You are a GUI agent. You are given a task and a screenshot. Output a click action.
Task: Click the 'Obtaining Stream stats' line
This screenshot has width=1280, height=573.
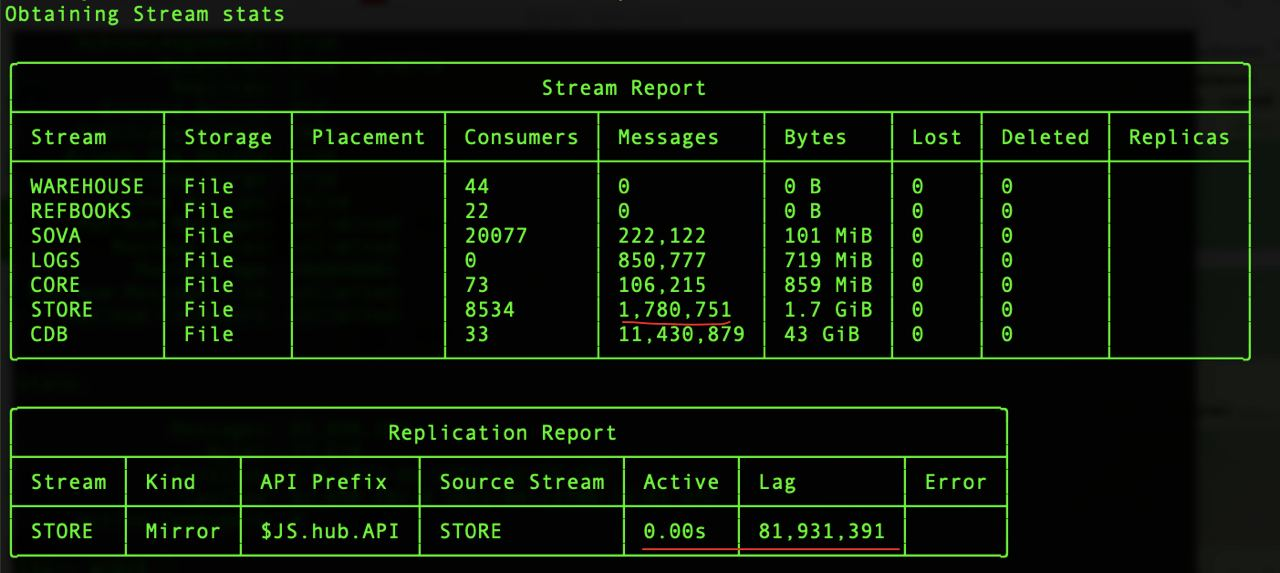pyautogui.click(x=144, y=15)
